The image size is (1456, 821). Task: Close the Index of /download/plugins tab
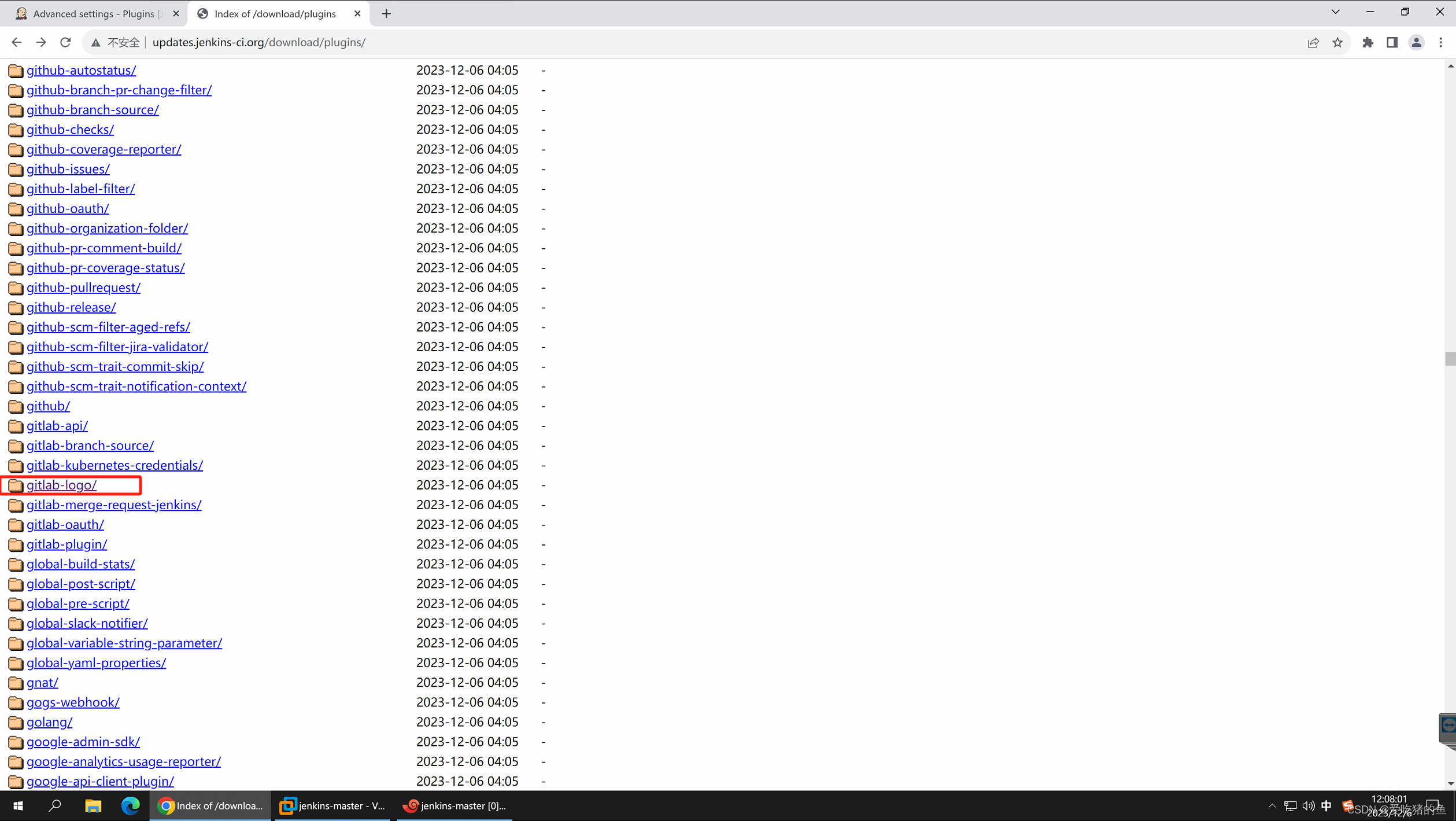357,13
